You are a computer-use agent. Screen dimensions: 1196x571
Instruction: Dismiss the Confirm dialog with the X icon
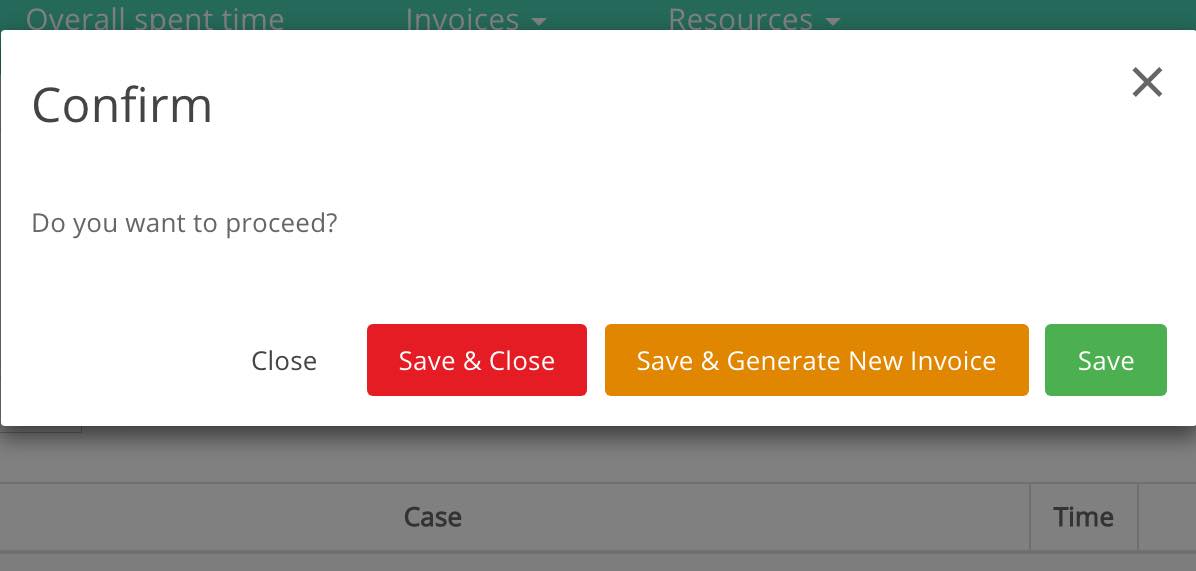(1146, 82)
